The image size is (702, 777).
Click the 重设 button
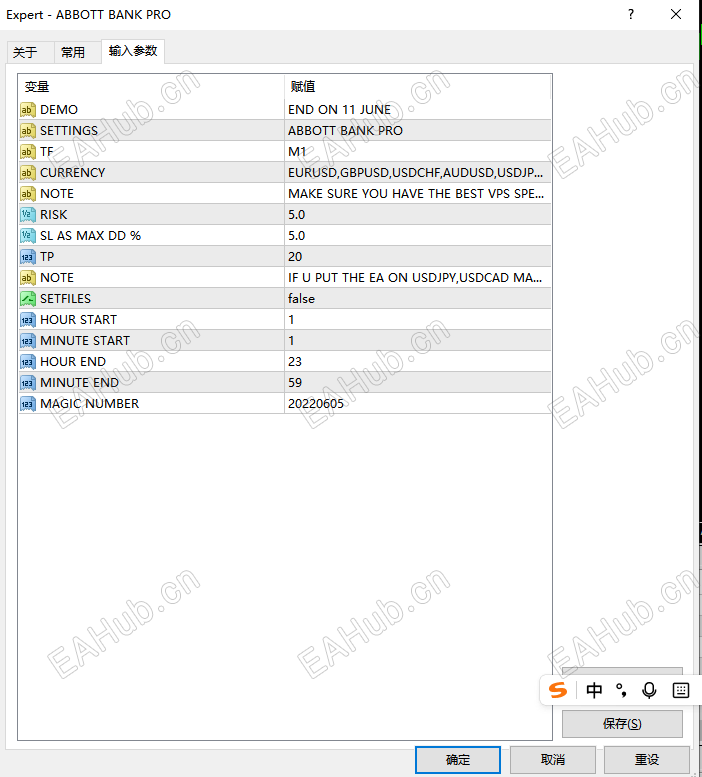point(647,760)
